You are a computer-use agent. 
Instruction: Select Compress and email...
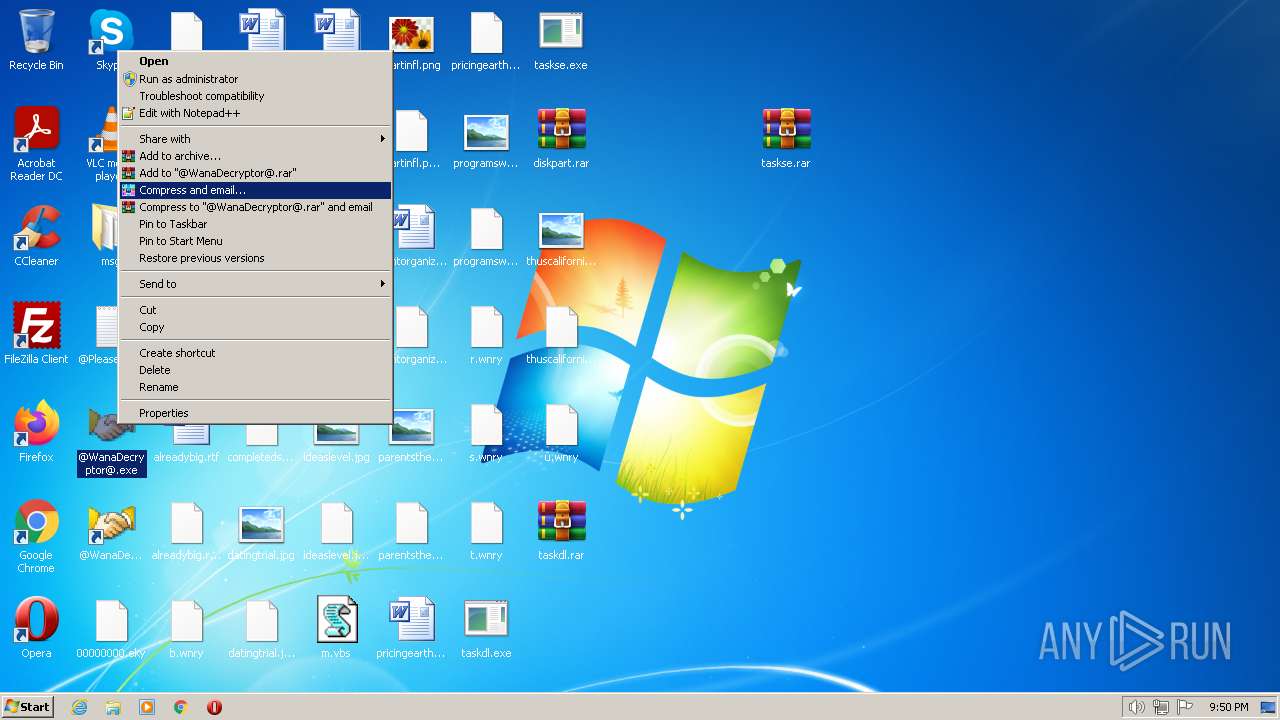(255, 190)
